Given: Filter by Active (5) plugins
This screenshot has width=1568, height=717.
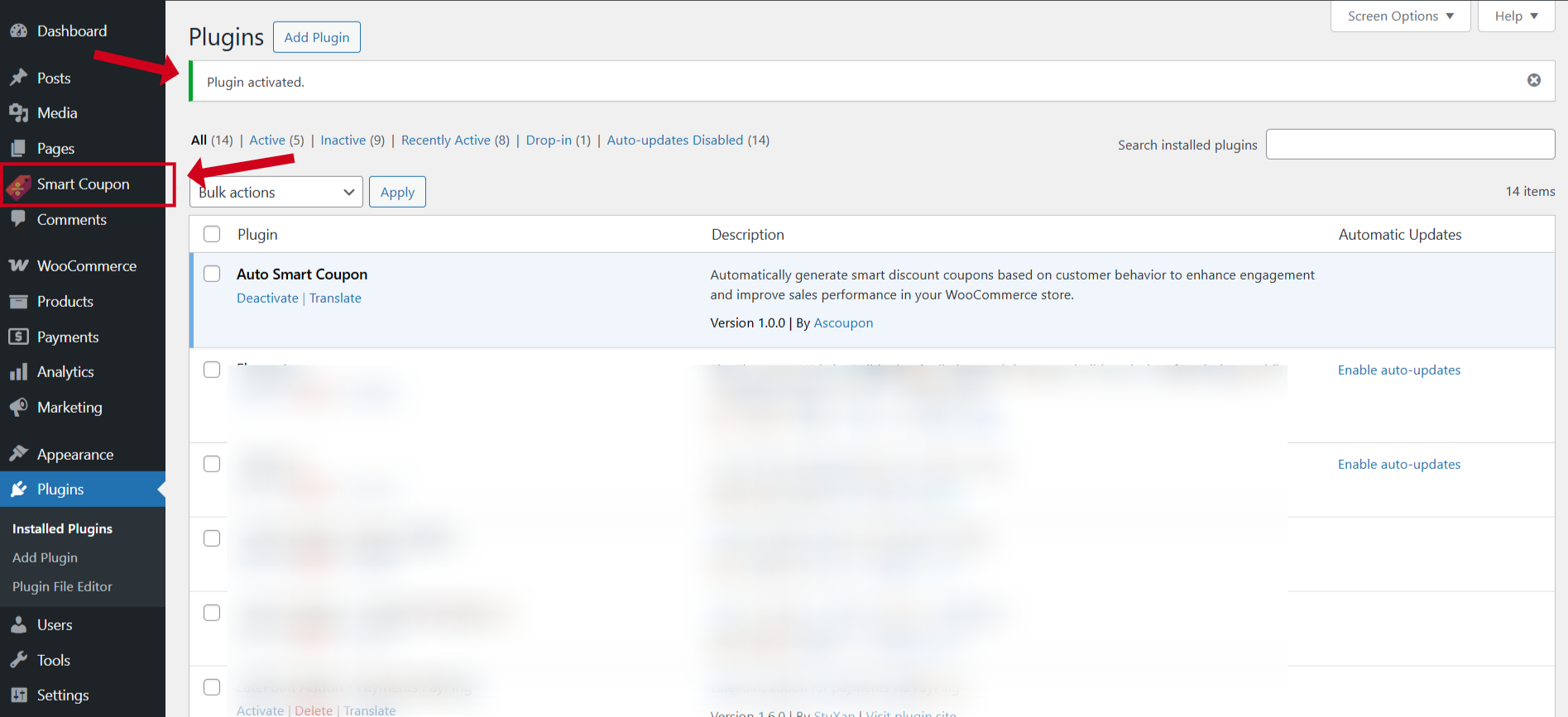Looking at the screenshot, I should point(276,140).
